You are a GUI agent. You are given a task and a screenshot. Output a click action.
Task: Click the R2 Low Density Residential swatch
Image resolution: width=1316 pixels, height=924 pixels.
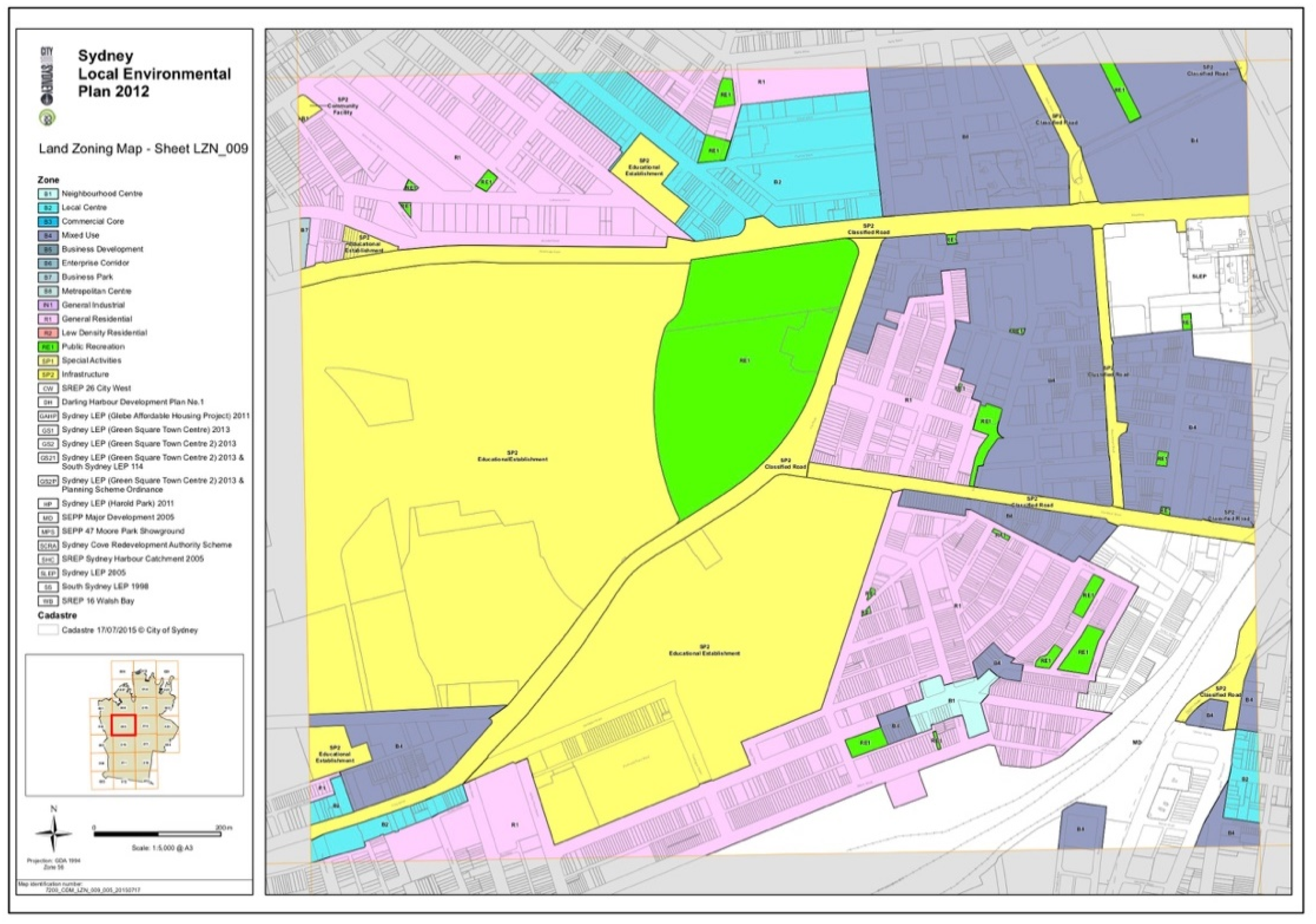tap(48, 333)
